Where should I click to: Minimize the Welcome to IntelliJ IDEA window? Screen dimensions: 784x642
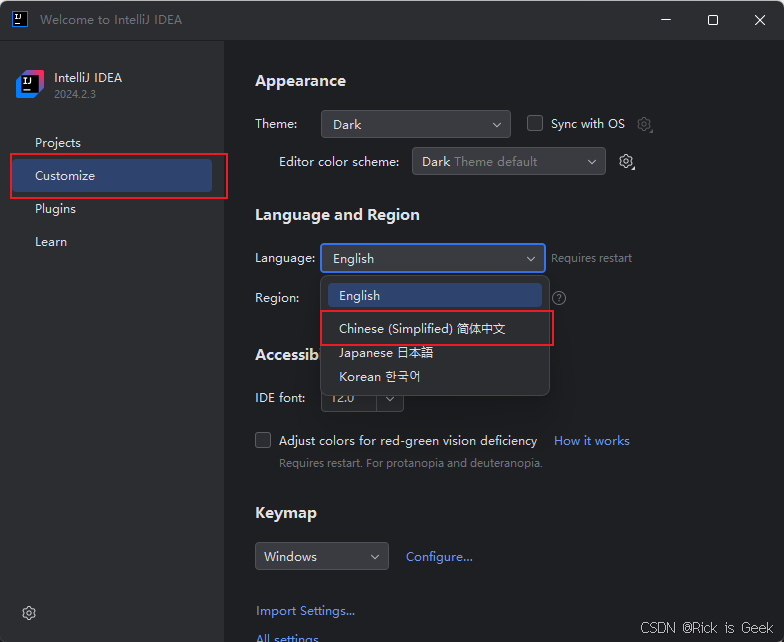click(x=666, y=20)
